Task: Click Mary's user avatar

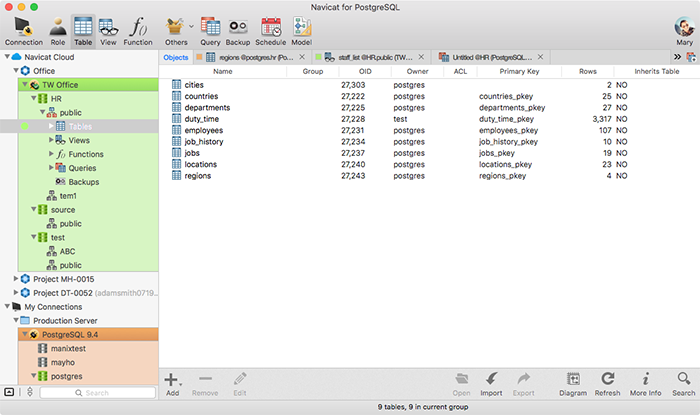Action: pos(684,27)
